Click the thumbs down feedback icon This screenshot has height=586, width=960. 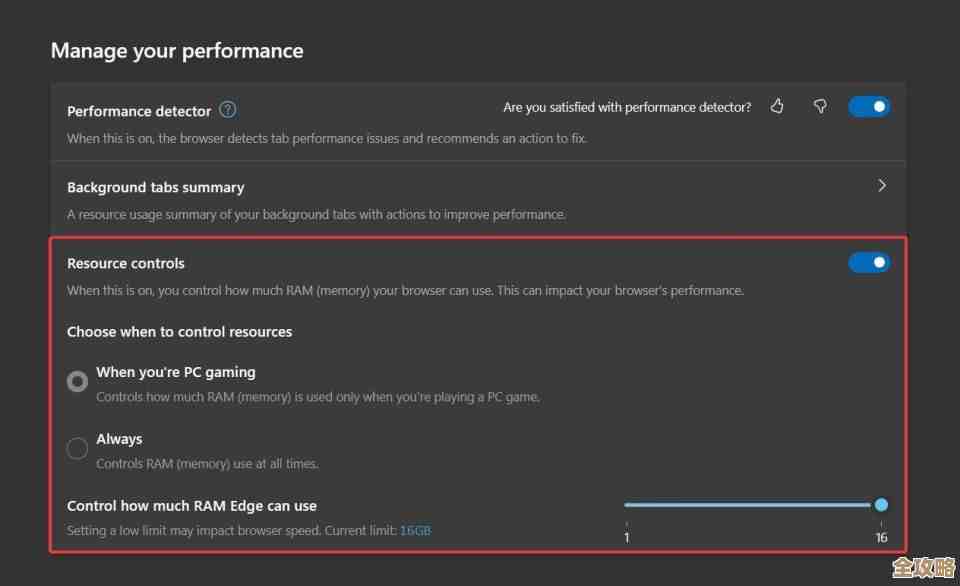coord(820,107)
